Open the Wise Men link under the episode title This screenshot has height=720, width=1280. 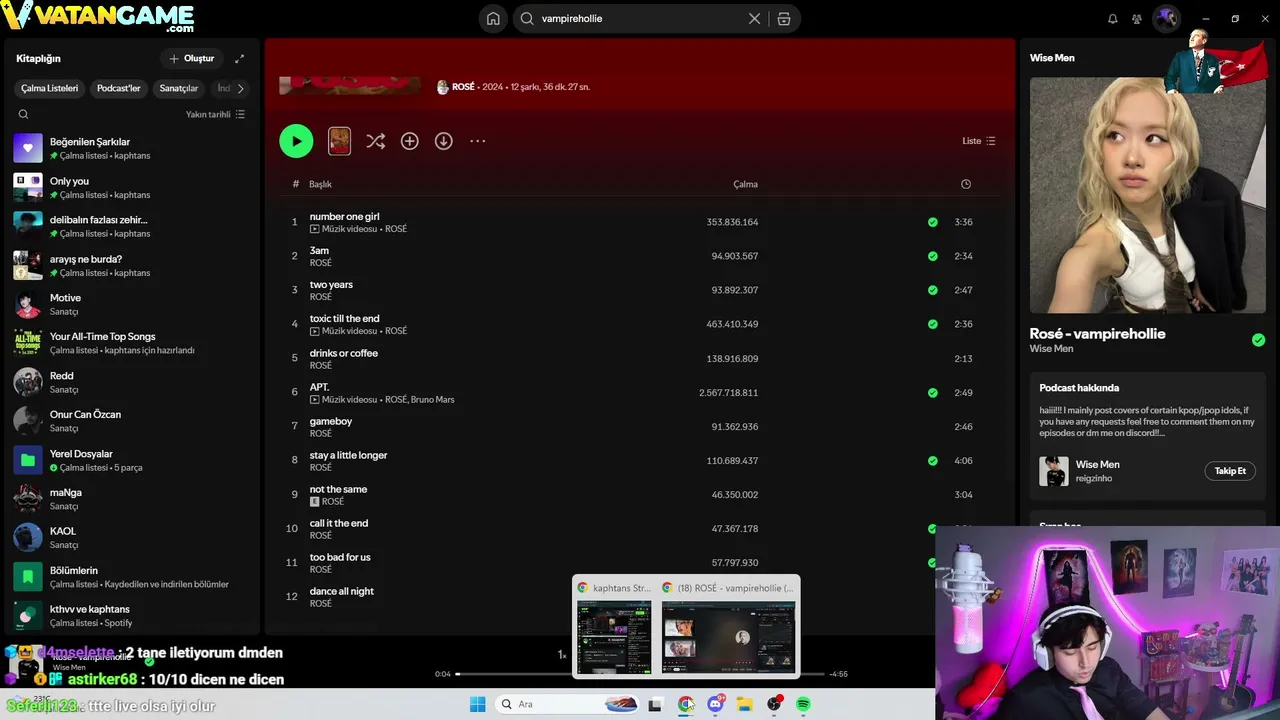click(x=1051, y=349)
